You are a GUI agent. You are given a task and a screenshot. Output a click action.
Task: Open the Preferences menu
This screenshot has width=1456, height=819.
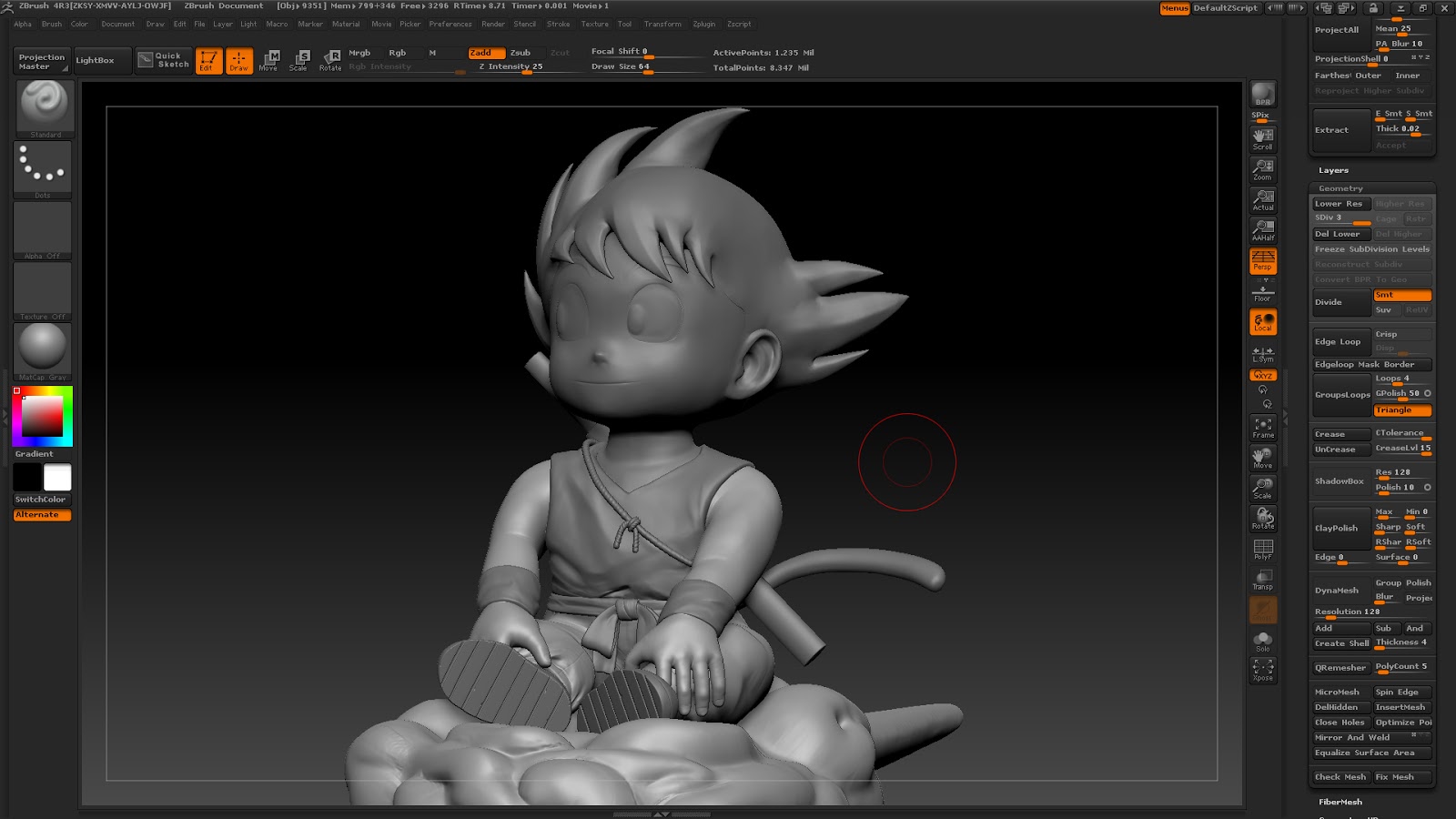450,25
